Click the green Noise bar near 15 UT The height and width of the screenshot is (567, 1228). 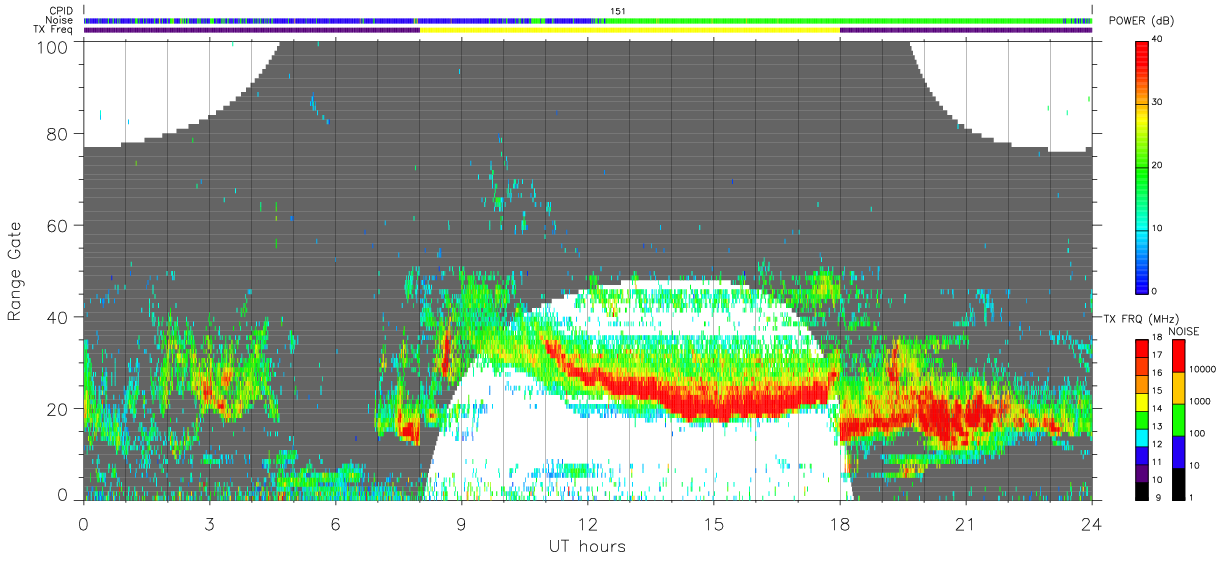point(714,20)
